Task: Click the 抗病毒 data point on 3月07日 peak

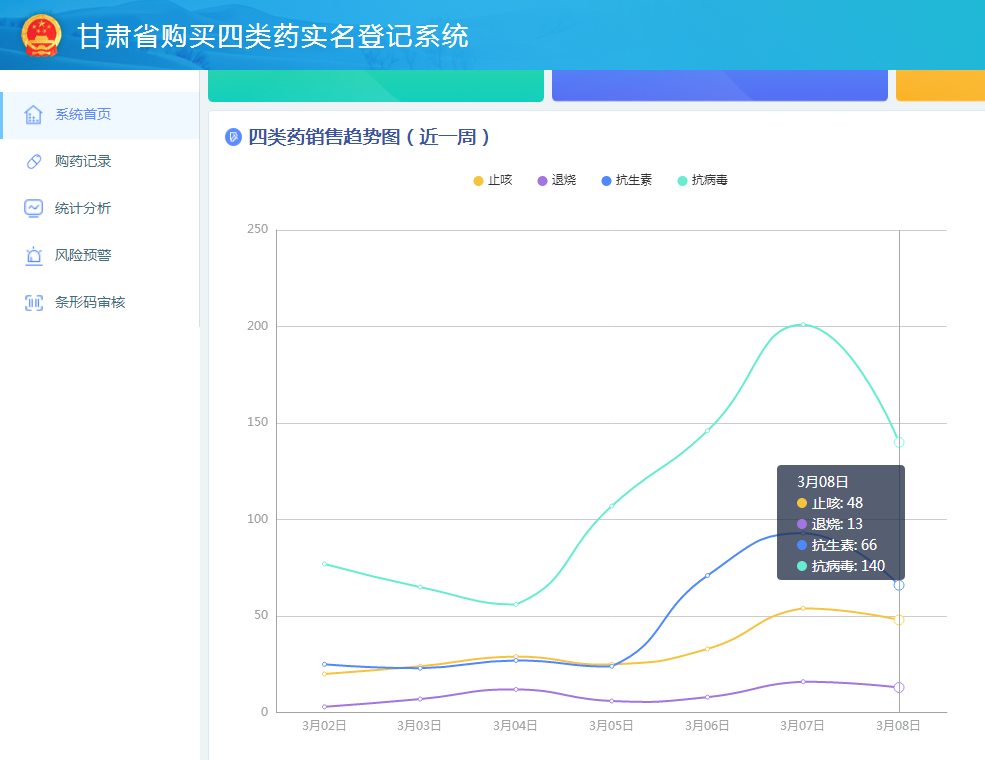Action: click(x=803, y=324)
